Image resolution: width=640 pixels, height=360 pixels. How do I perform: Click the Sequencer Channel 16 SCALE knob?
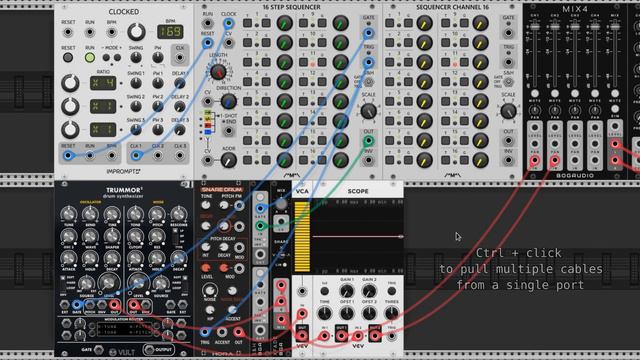coord(508,111)
